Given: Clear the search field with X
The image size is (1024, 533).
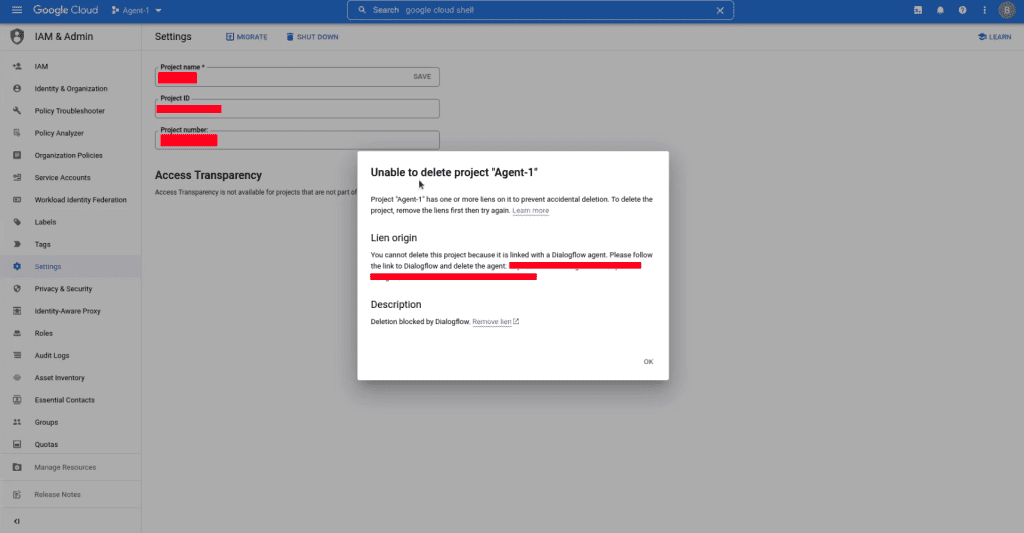Looking at the screenshot, I should pos(720,10).
